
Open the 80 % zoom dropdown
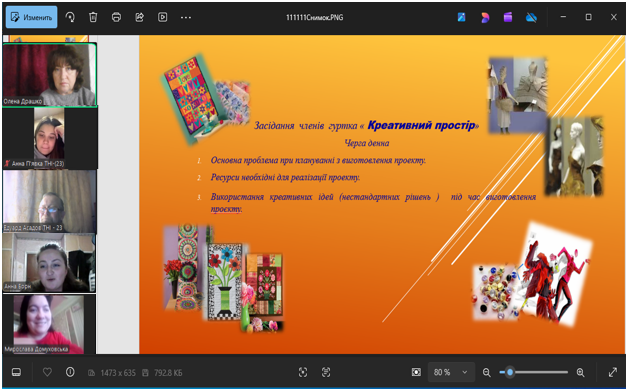tap(451, 372)
